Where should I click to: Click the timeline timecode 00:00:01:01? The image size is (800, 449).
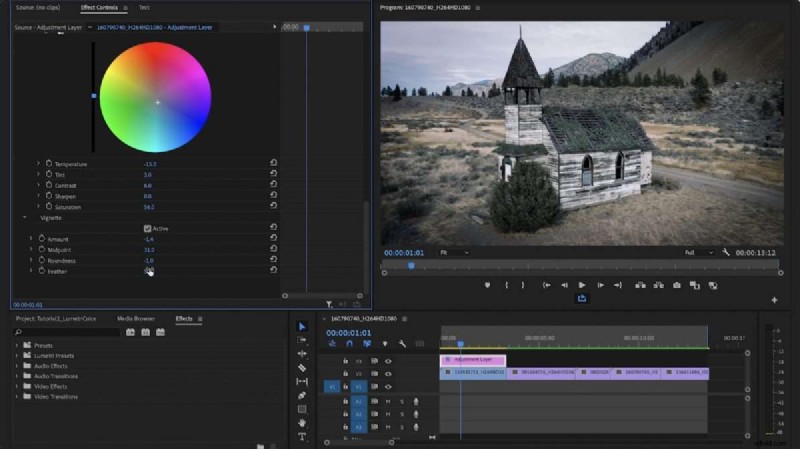348,333
